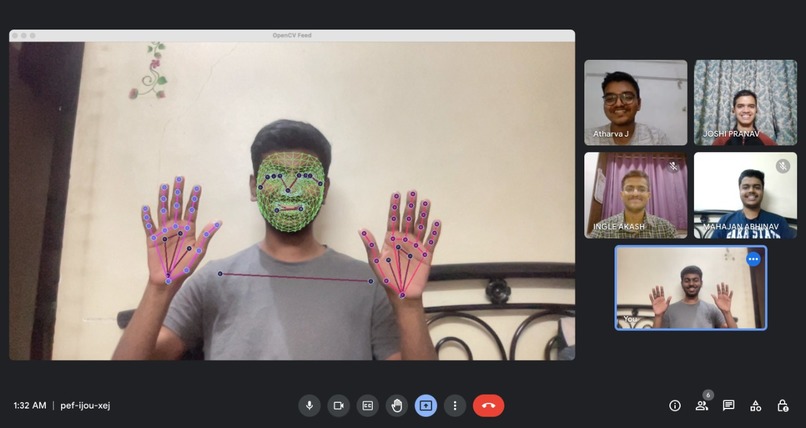Open more options three-dot menu

455,405
